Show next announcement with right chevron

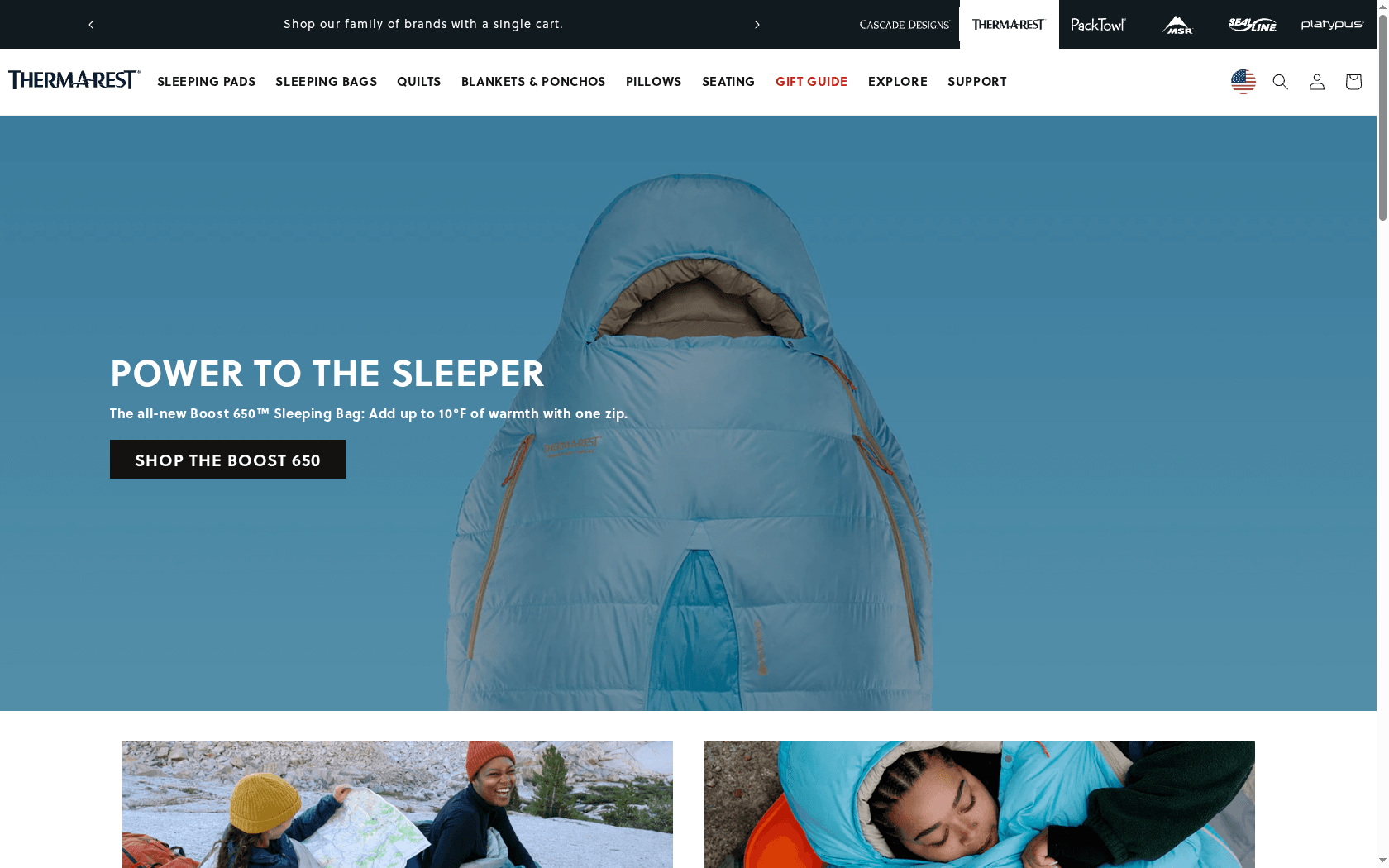[757, 25]
